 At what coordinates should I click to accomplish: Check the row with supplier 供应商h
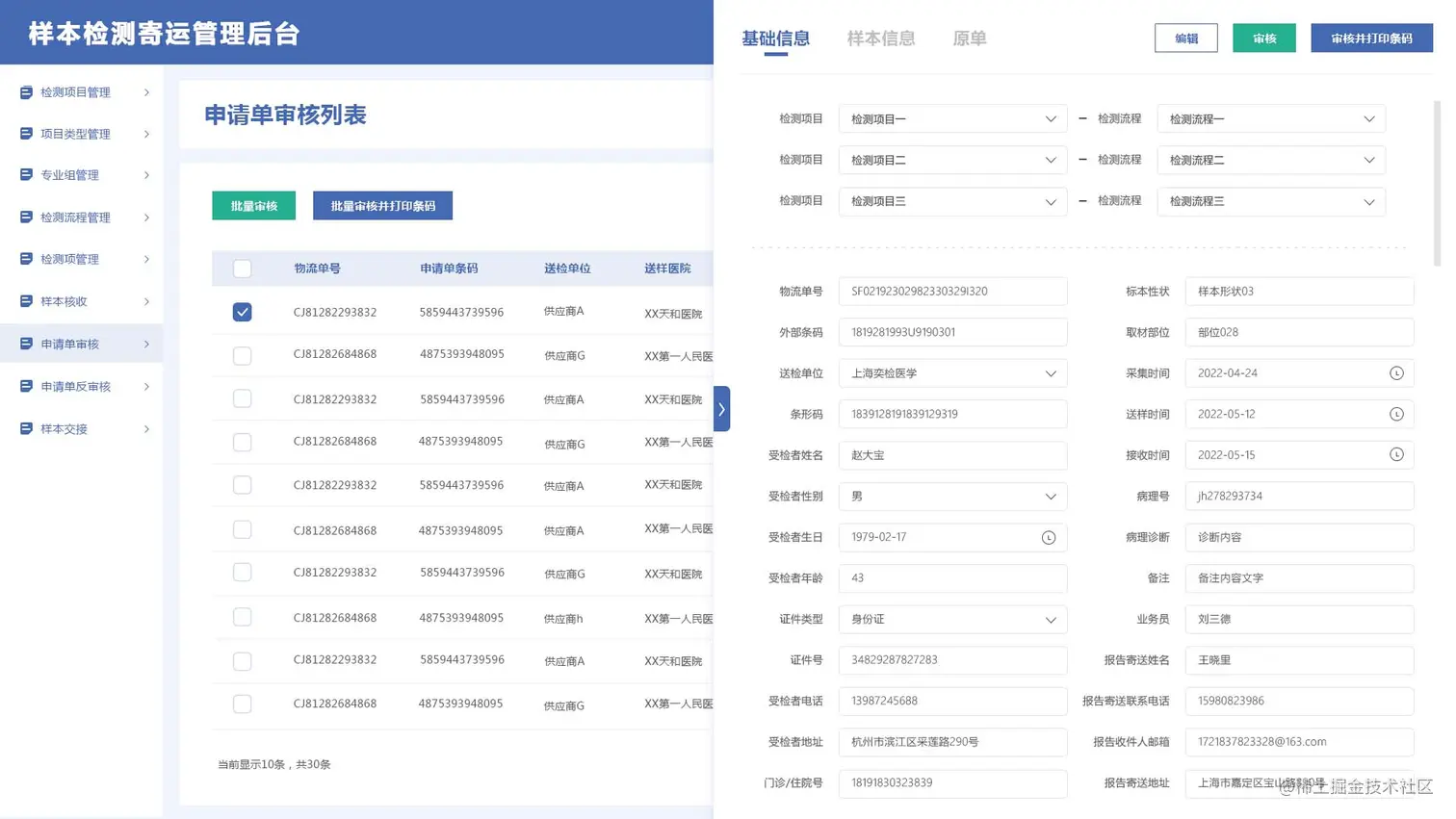(243, 617)
